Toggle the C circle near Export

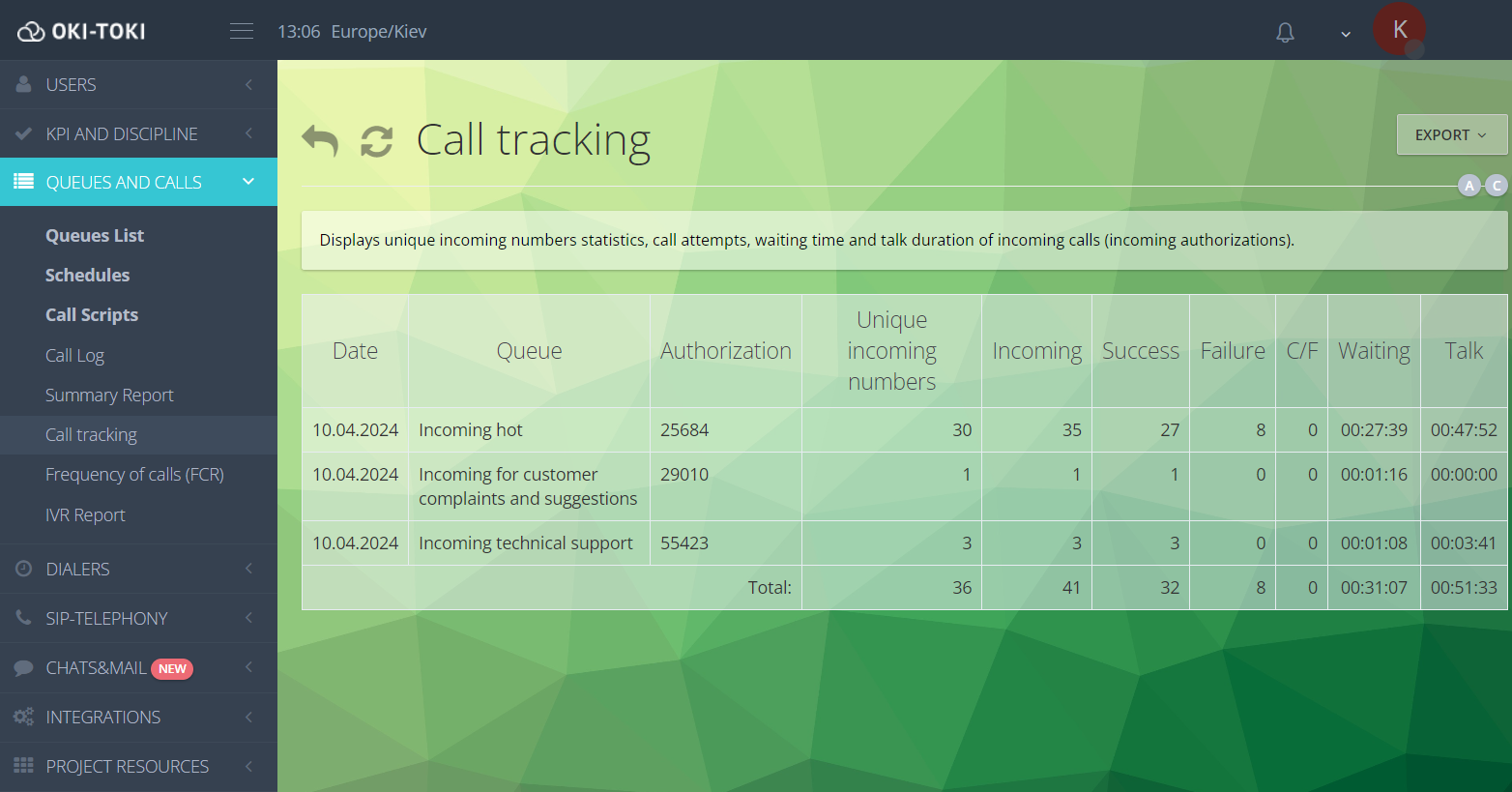coord(1497,185)
